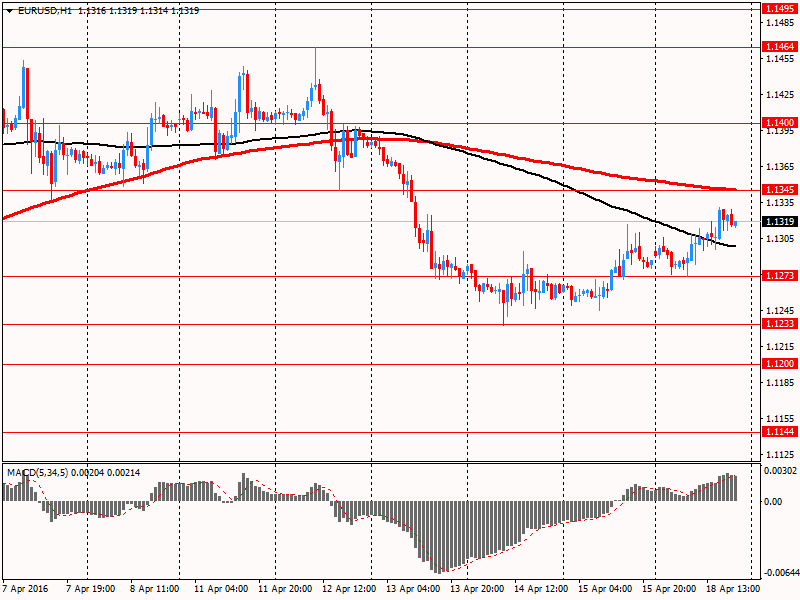
Task: Click the 8 Apr 11:00 time label
Action: [155, 588]
